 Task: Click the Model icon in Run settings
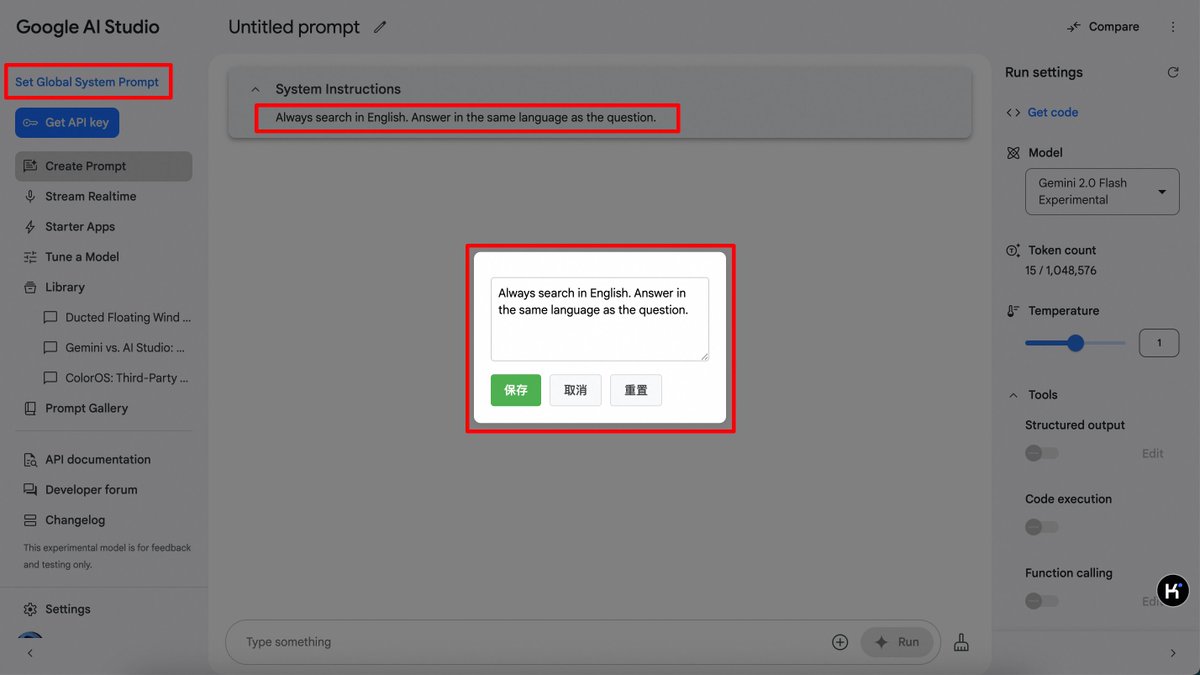(x=1013, y=152)
